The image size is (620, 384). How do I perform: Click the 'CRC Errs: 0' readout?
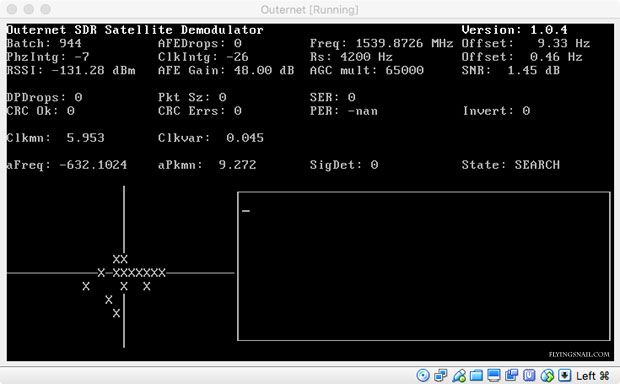[200, 111]
